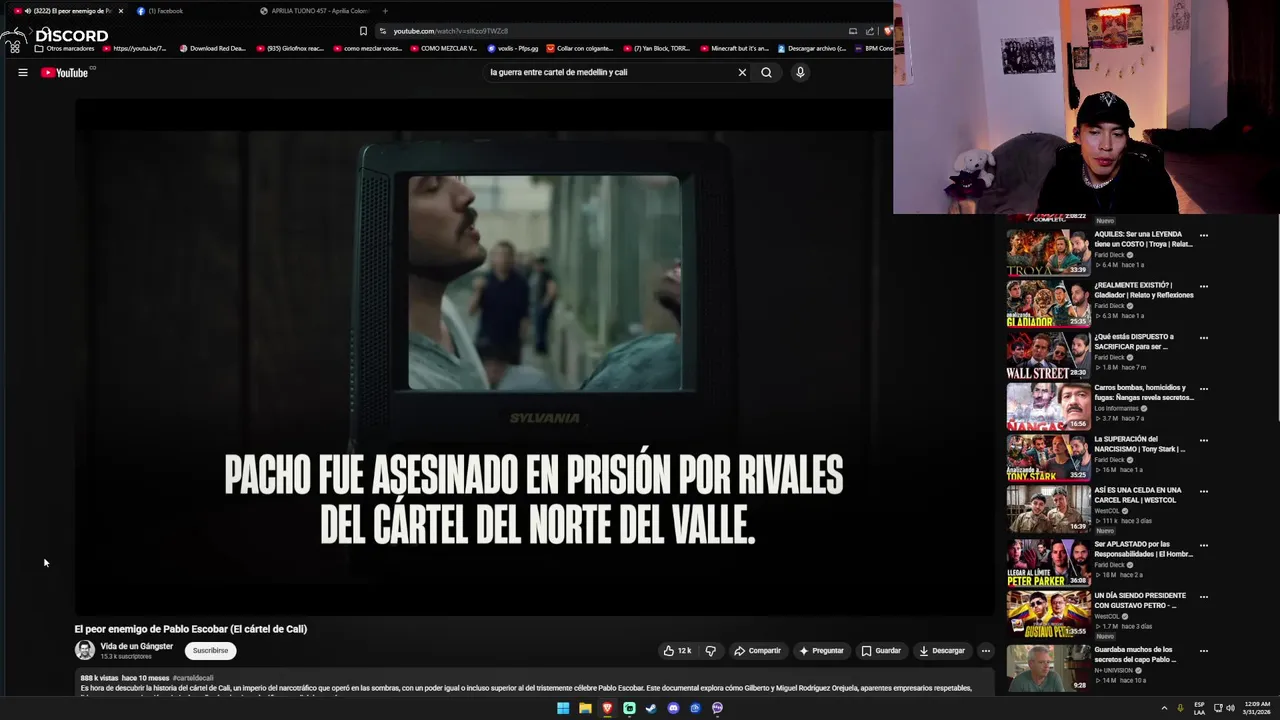
Task: Click the video player showing the TV
Action: click(x=533, y=355)
